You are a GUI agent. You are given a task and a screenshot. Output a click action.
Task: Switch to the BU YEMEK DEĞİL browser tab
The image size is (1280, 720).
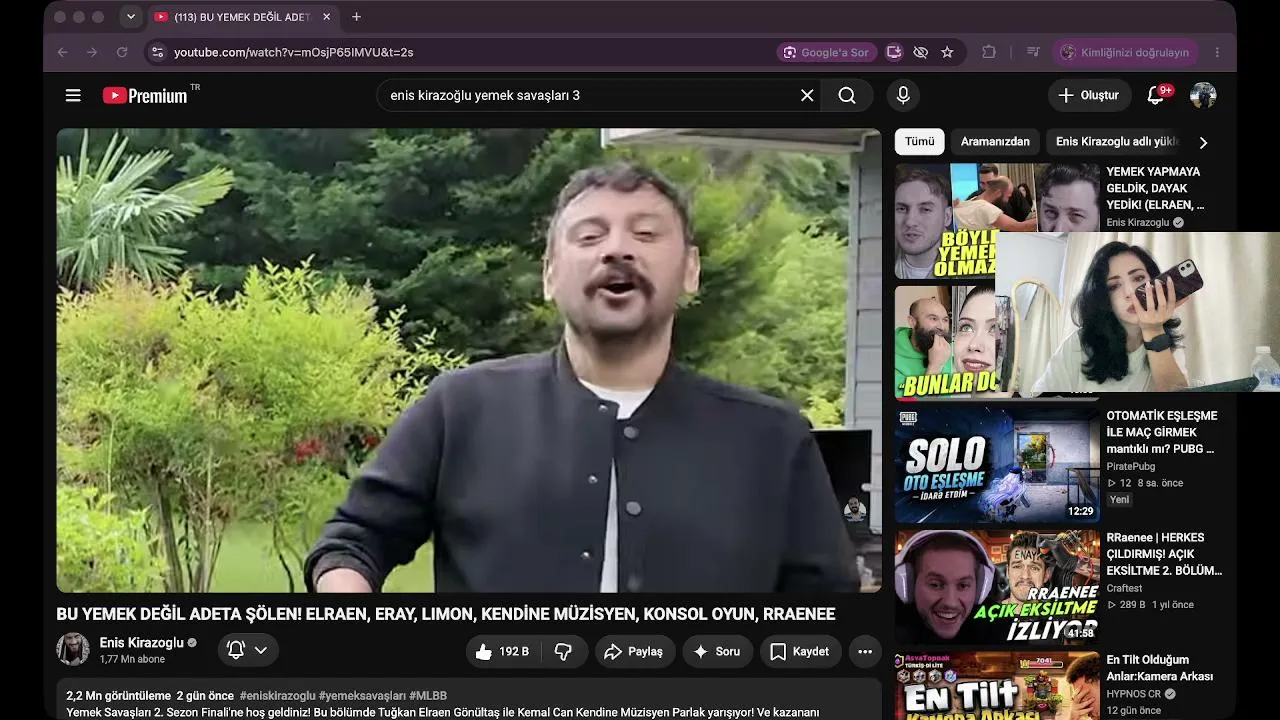click(241, 17)
